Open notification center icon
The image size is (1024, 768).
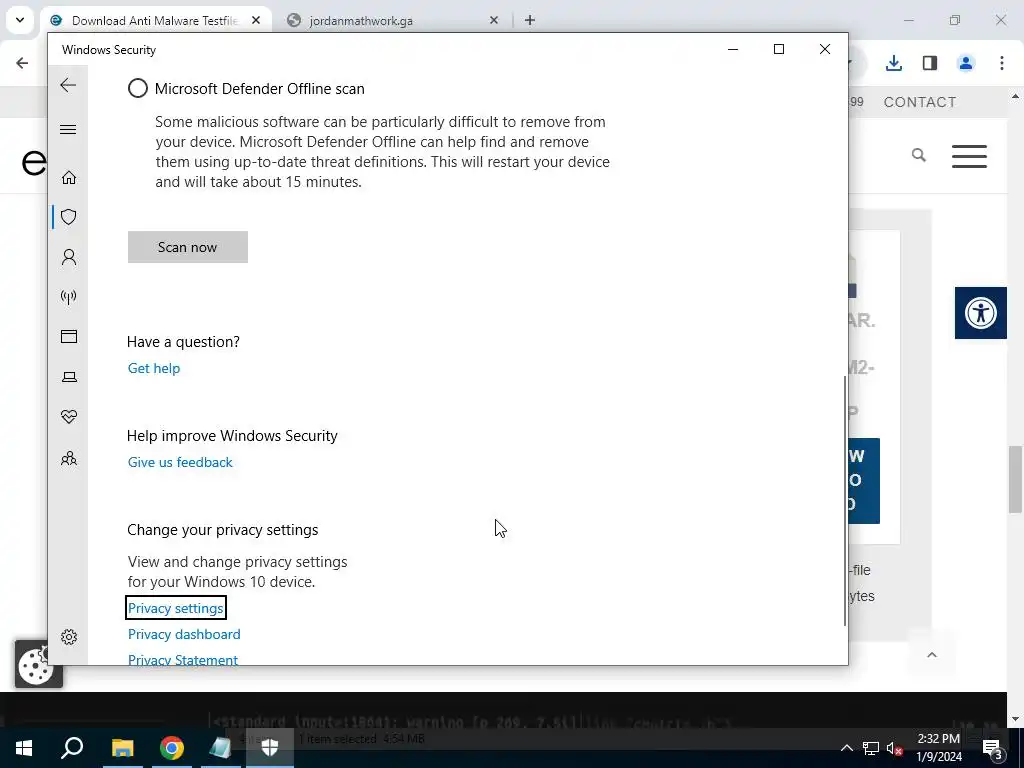click(x=993, y=748)
